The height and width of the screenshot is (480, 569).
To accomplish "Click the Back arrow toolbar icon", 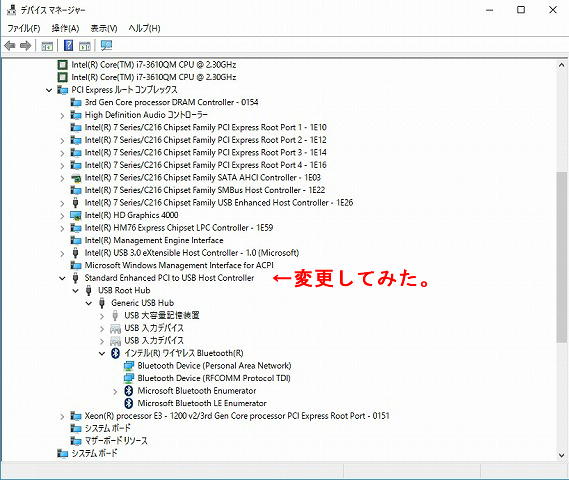I will click(x=10, y=46).
